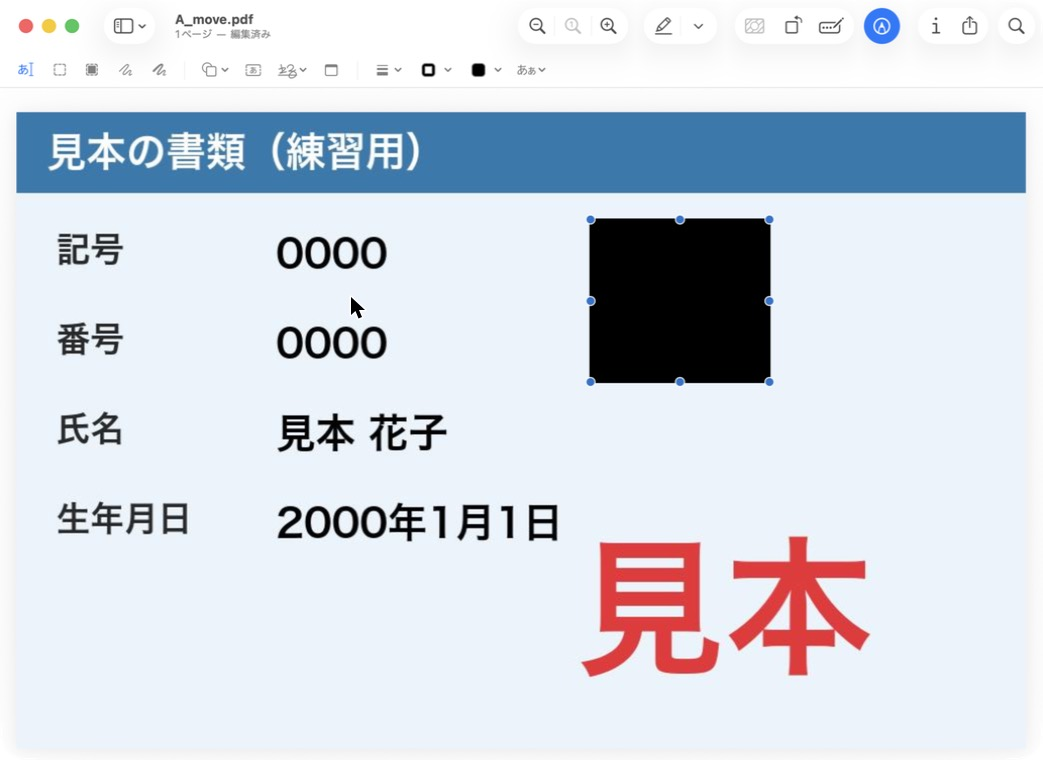Click the rectangle's bottom-center resize handle

(x=680, y=382)
